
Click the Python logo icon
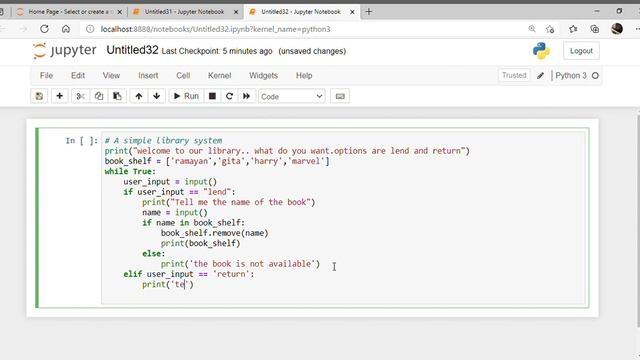pos(541,51)
